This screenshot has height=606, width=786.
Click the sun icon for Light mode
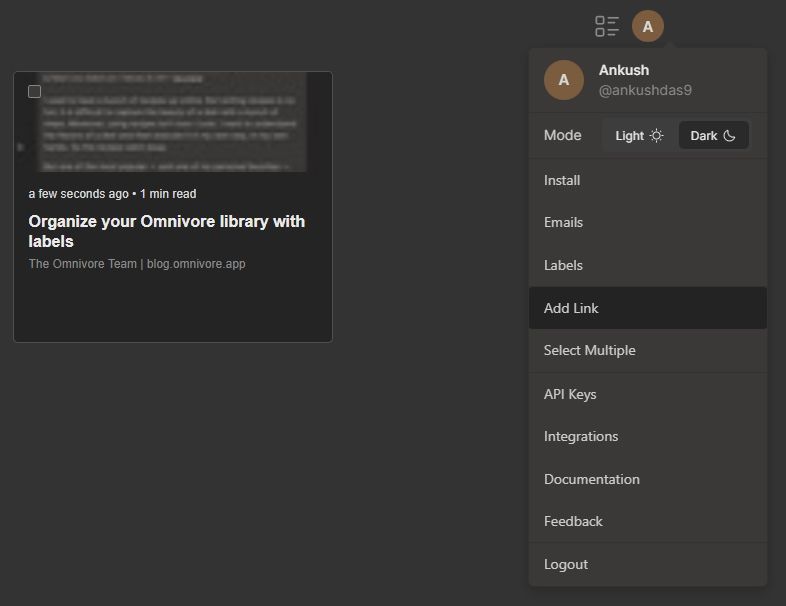(x=656, y=136)
